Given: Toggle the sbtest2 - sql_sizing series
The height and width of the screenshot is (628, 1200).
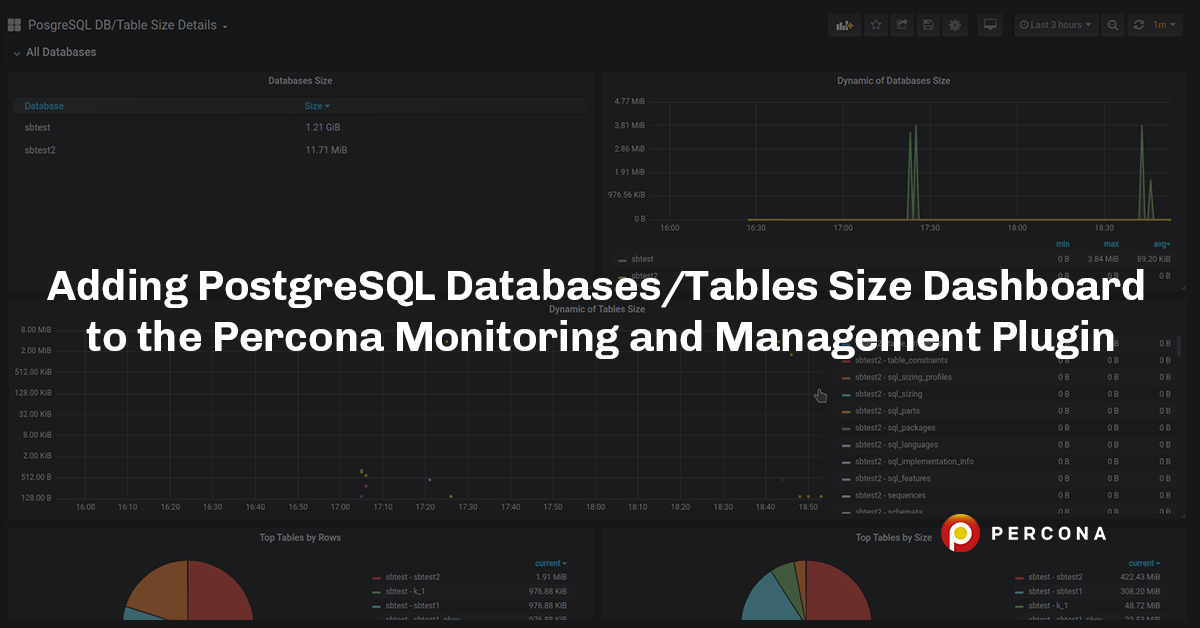Looking at the screenshot, I should point(888,394).
